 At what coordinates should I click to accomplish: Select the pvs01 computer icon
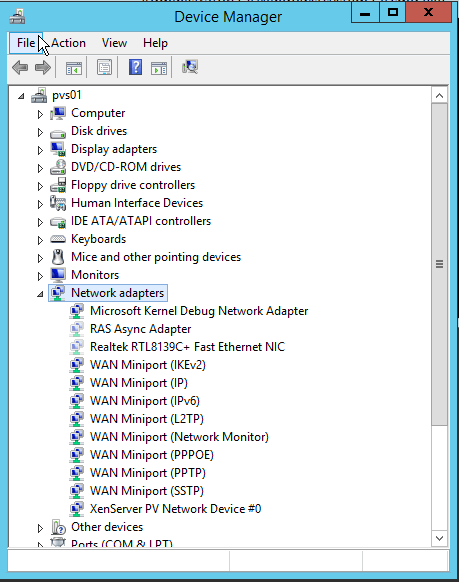click(39, 95)
